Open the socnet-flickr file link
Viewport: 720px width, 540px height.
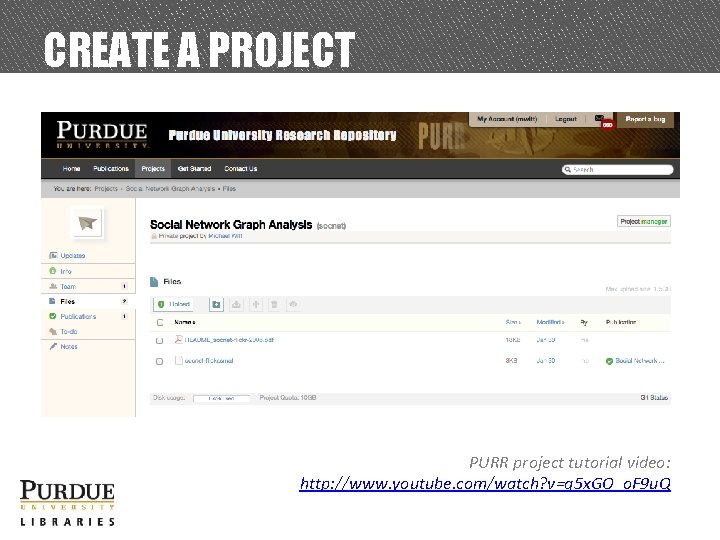point(209,360)
